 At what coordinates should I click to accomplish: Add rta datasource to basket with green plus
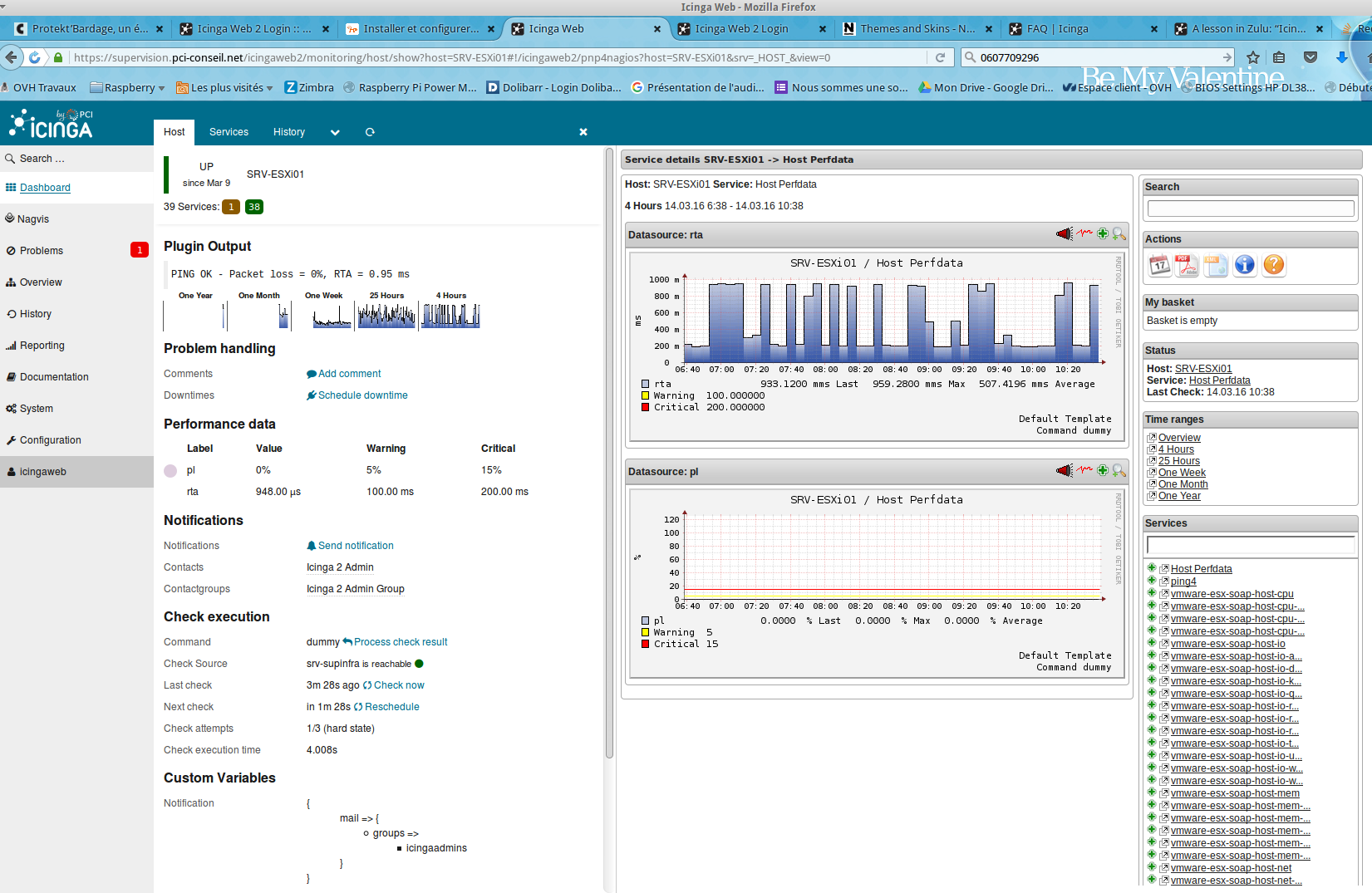point(1103,234)
